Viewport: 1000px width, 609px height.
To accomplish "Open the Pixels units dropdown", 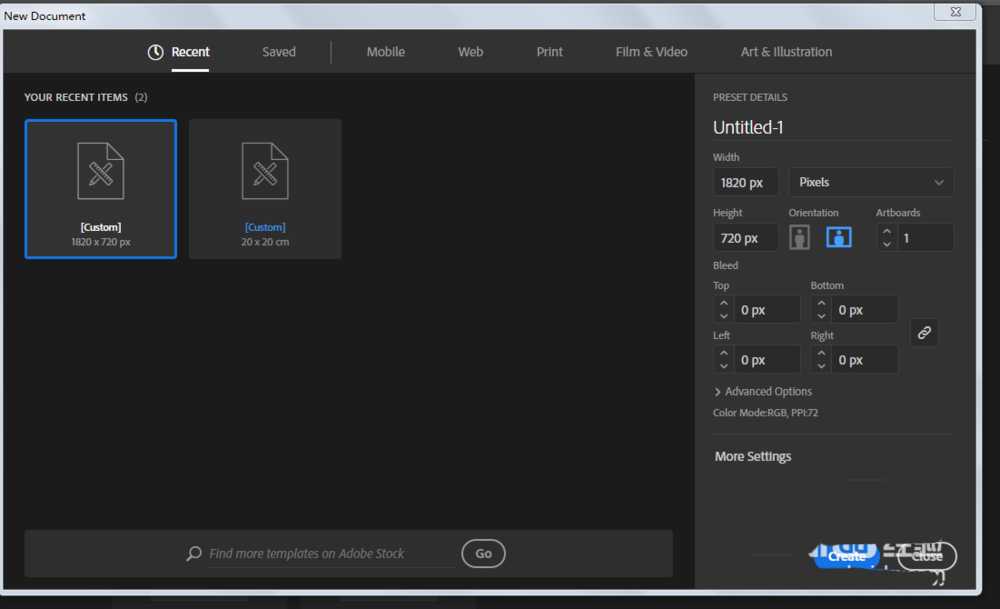I will 871,182.
